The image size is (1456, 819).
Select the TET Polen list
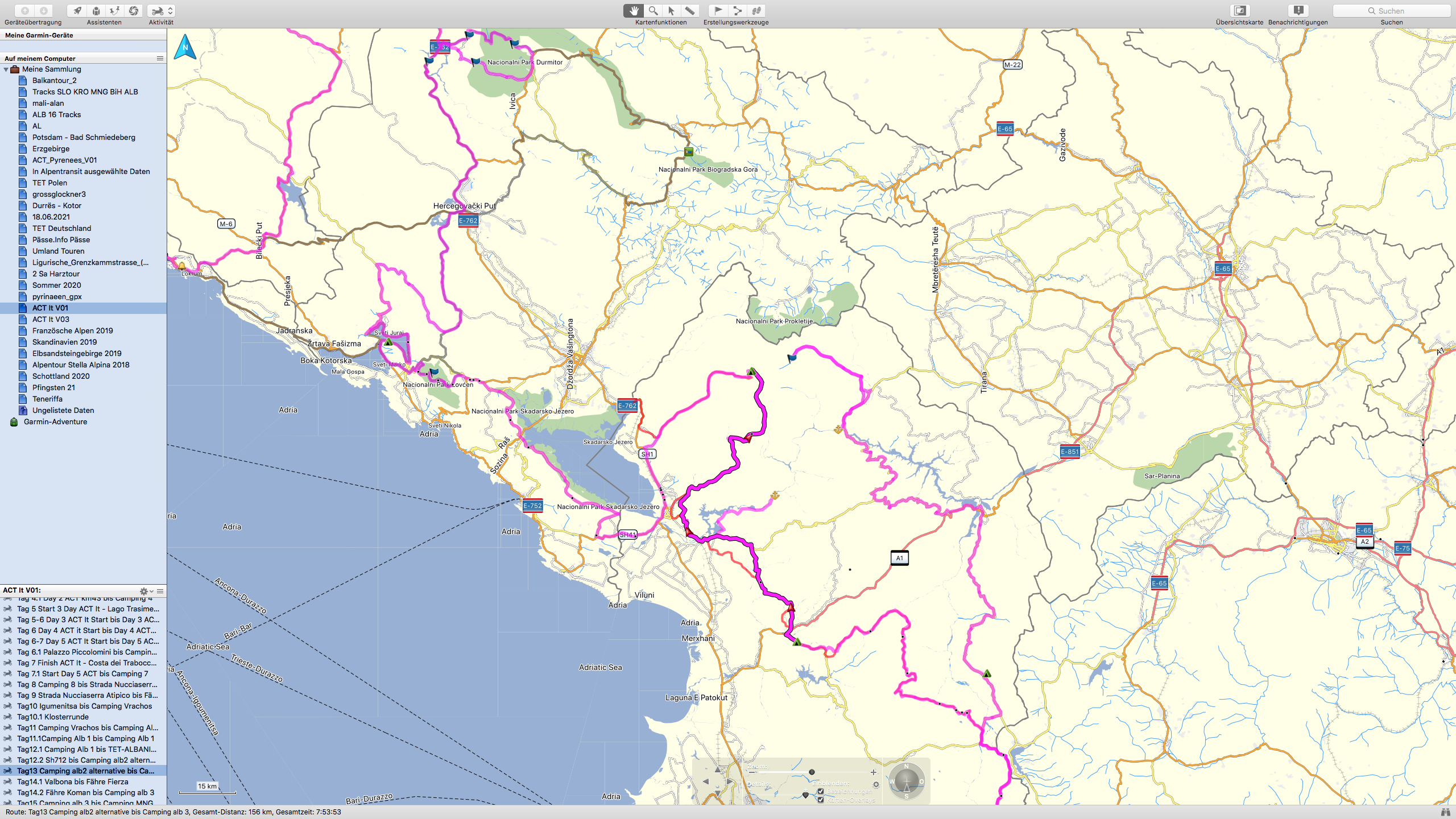[x=83, y=183]
